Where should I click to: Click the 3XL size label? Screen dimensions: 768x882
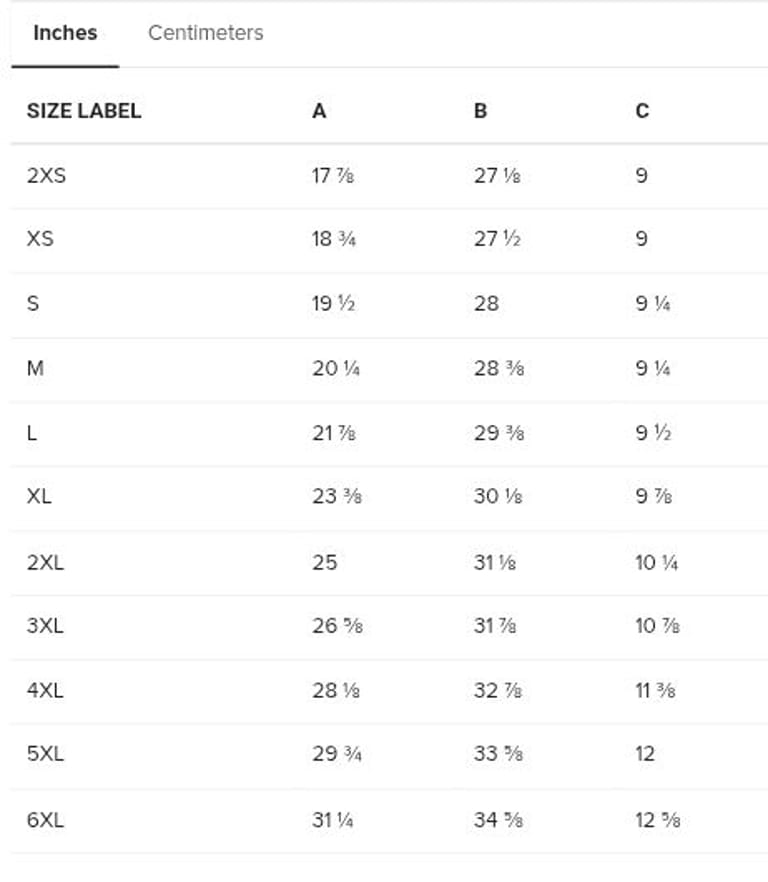click(x=45, y=626)
